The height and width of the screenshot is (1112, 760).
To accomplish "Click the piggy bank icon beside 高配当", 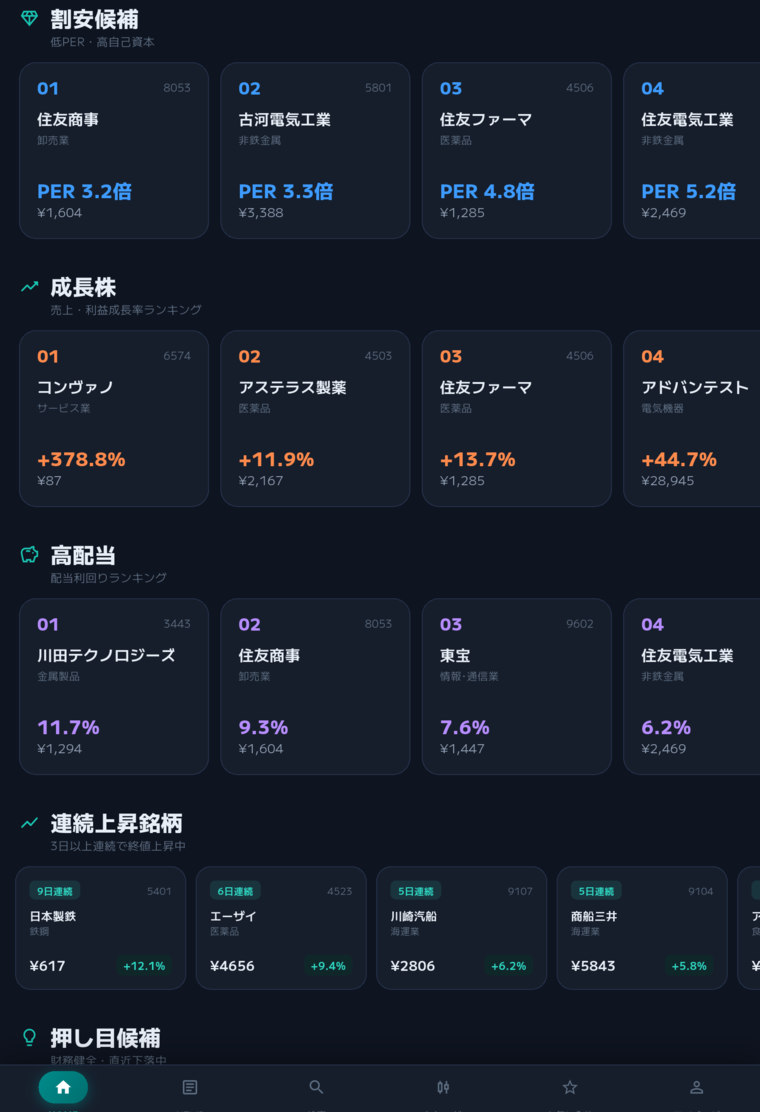I will (x=29, y=555).
